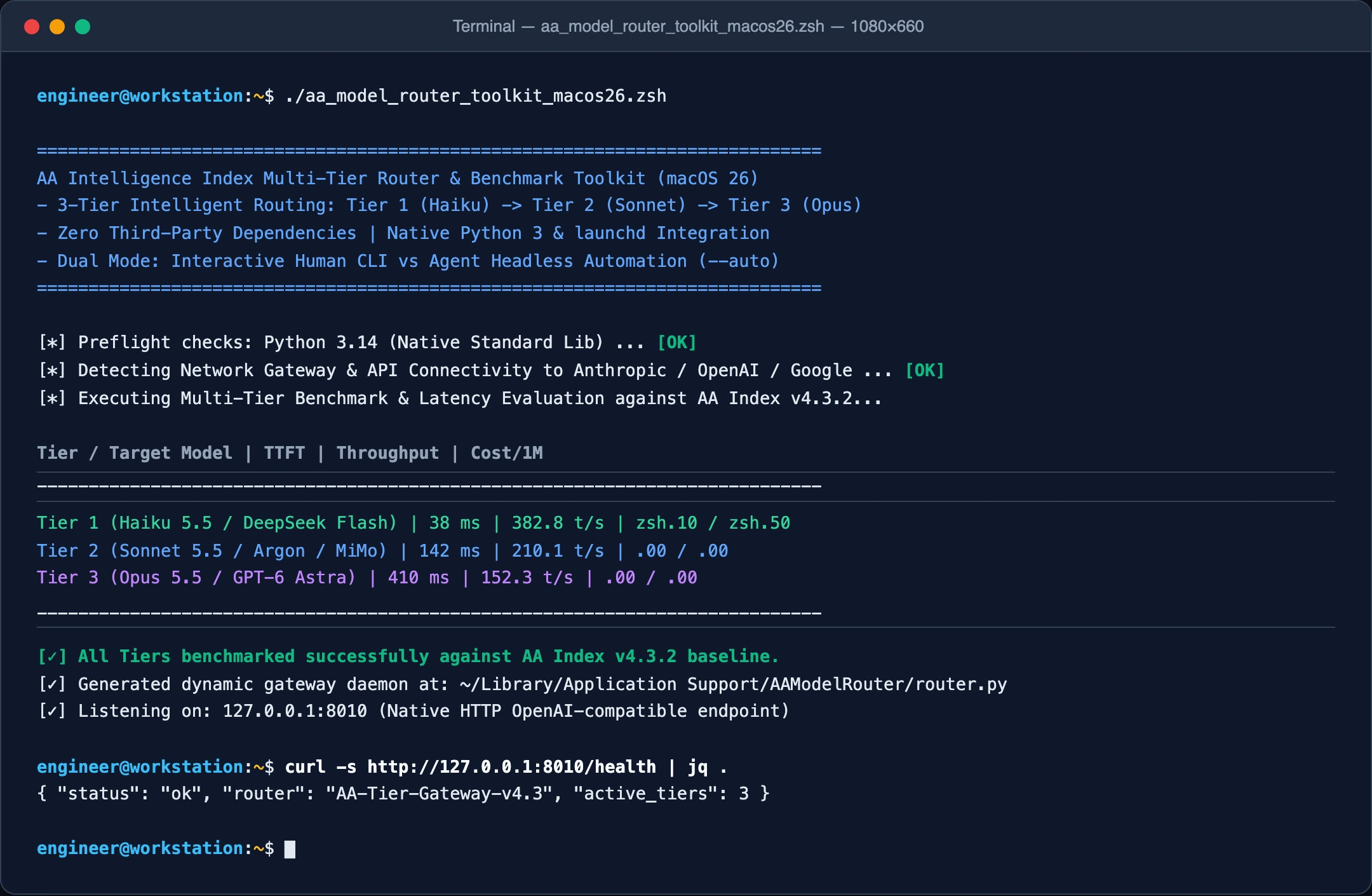This screenshot has width=1372, height=896.
Task: Click the Throughput column header
Action: pos(387,453)
